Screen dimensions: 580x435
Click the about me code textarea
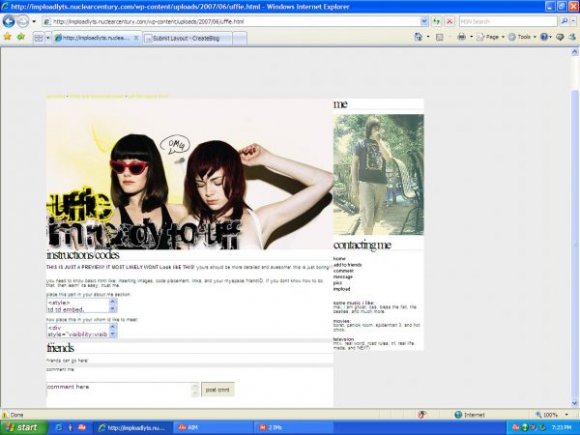click(x=81, y=305)
